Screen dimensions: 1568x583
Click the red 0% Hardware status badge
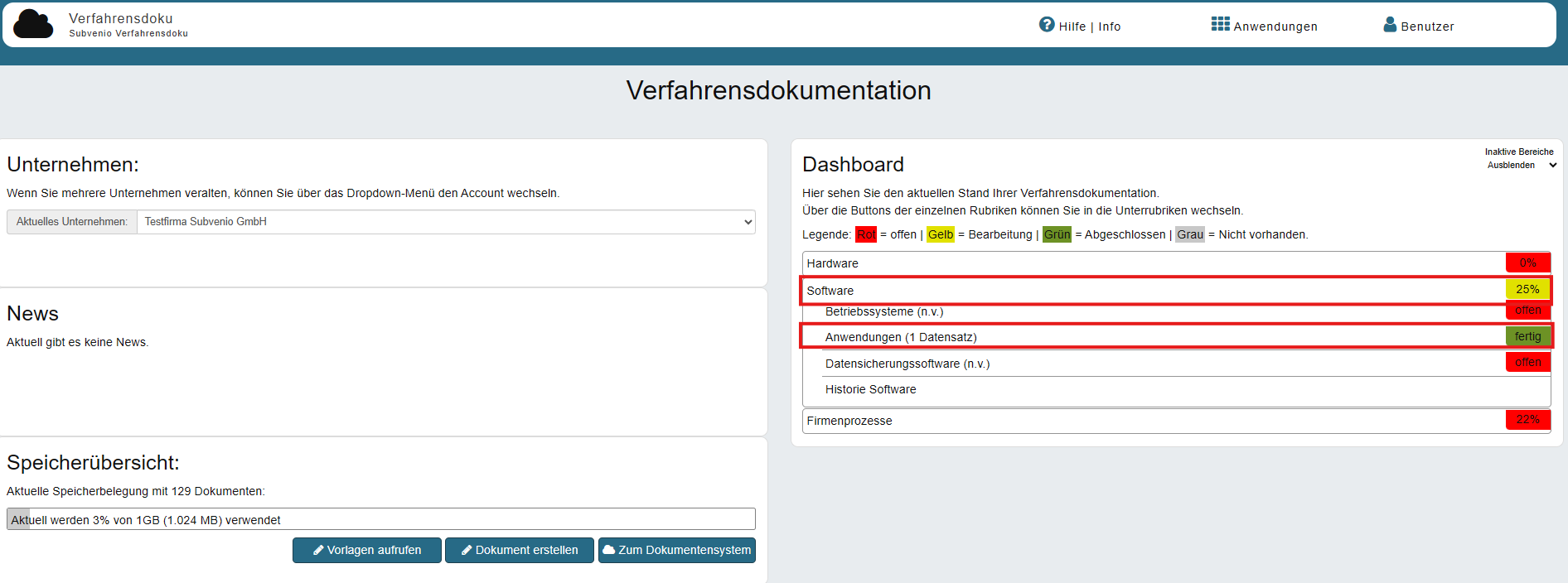click(1528, 263)
